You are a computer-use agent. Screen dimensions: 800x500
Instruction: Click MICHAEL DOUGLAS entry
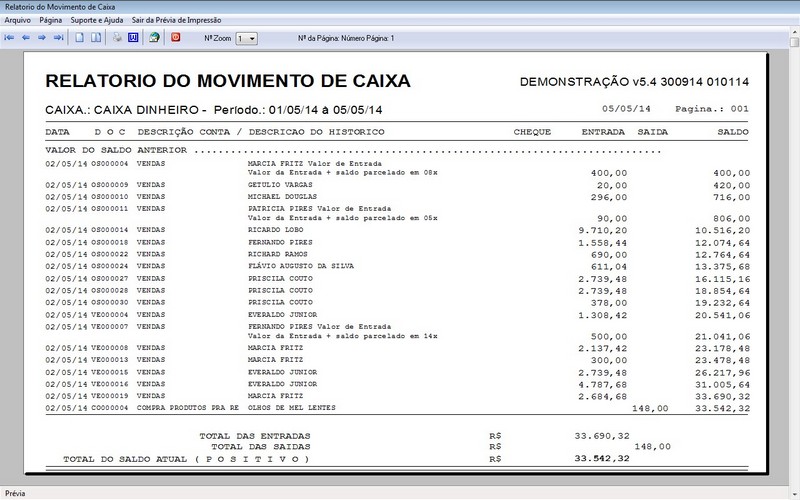pyautogui.click(x=282, y=196)
